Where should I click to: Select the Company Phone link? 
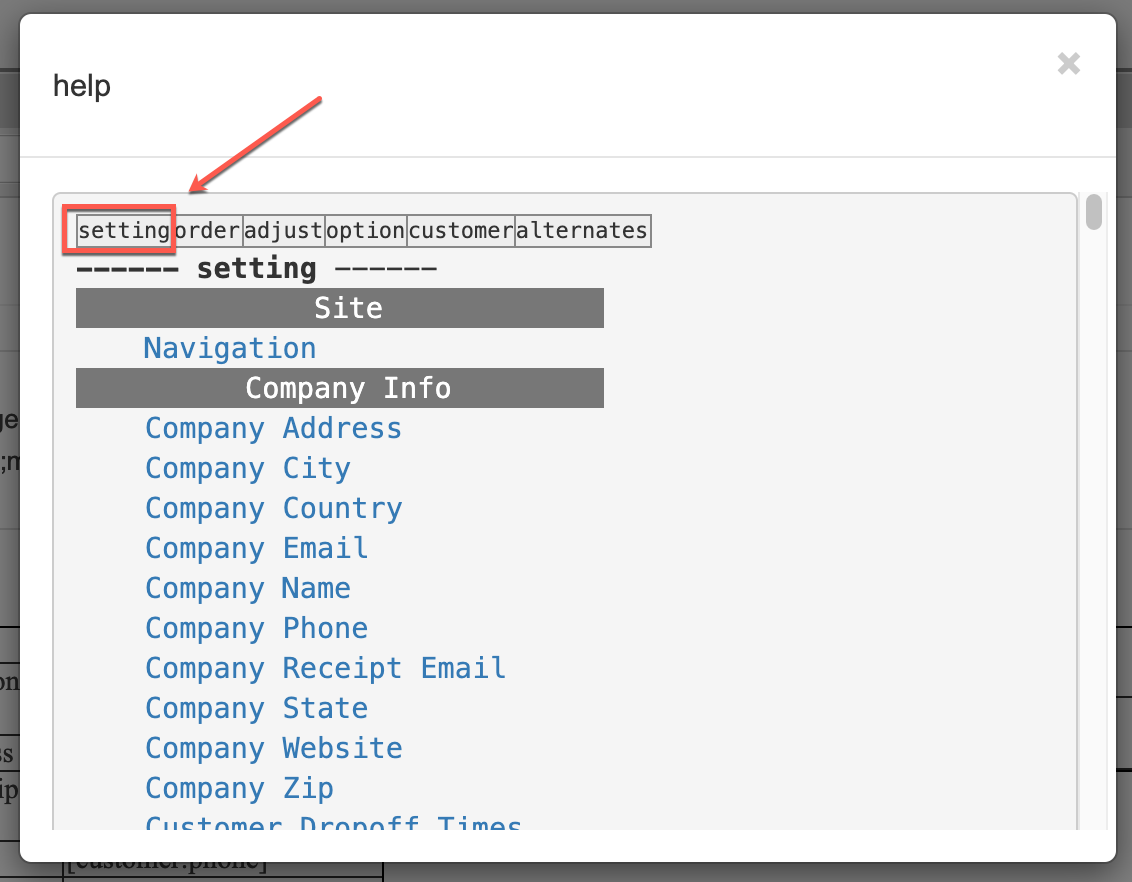tap(256, 629)
